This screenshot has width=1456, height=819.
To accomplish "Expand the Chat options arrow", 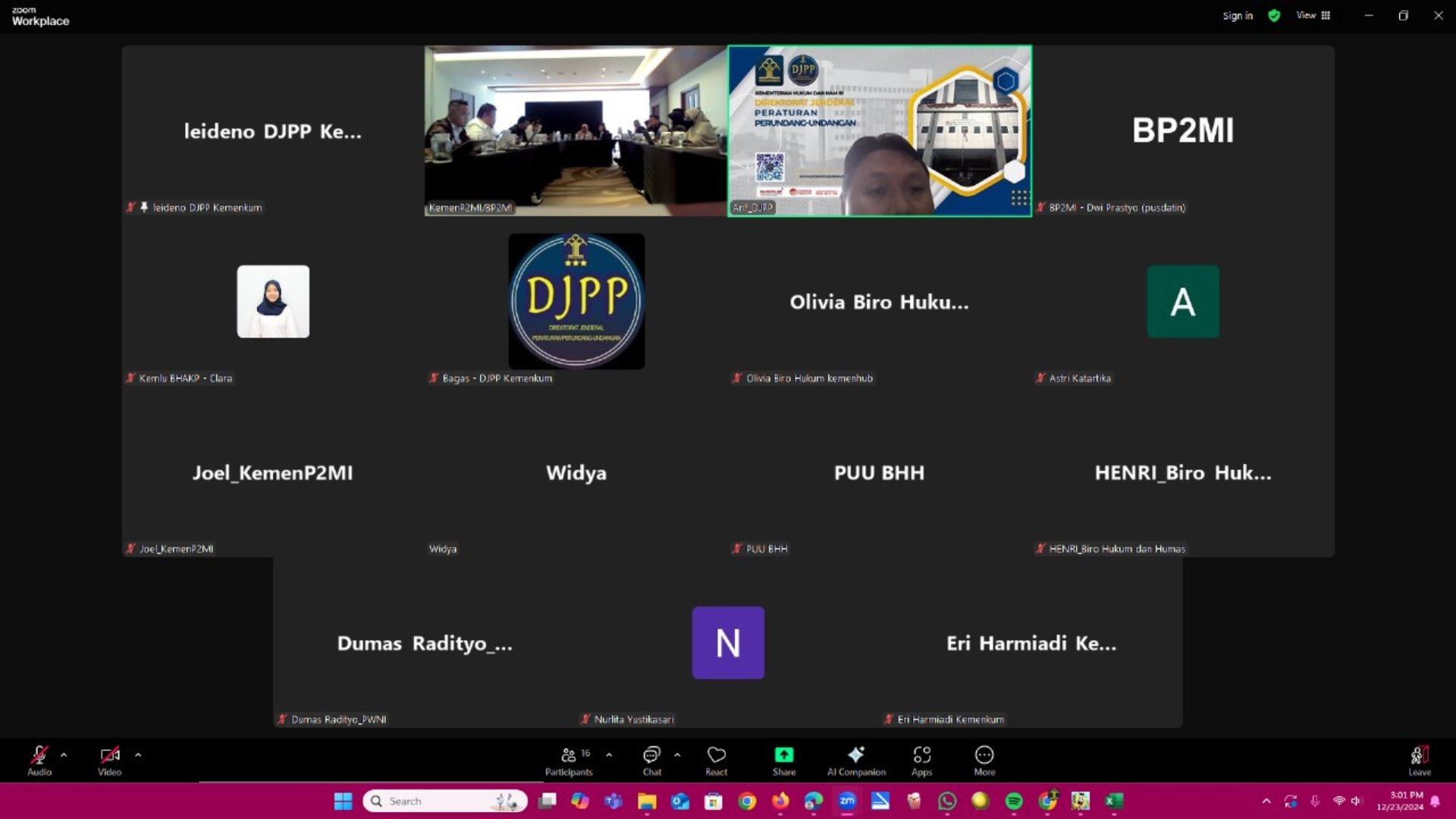I will 677,755.
